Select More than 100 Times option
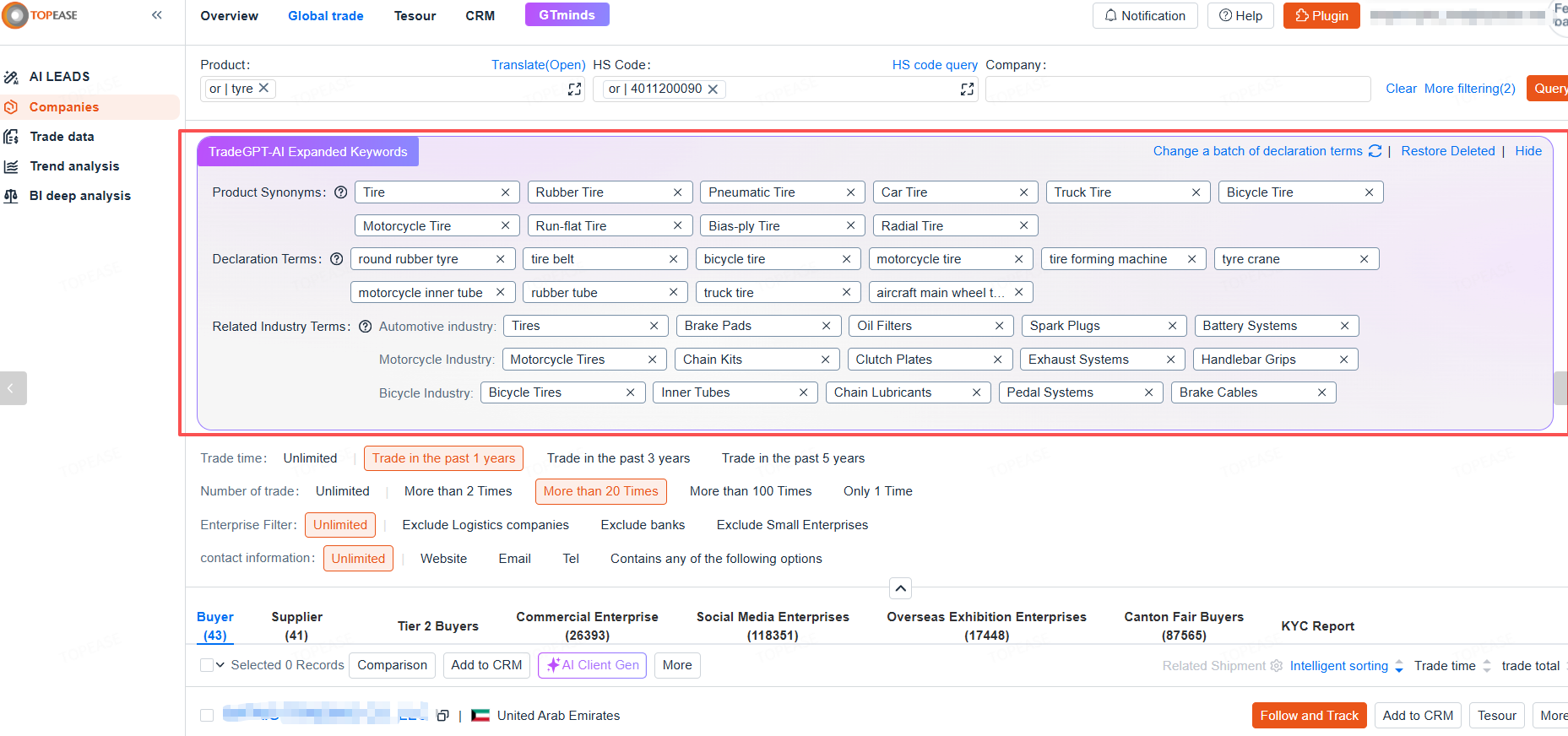 tap(751, 491)
